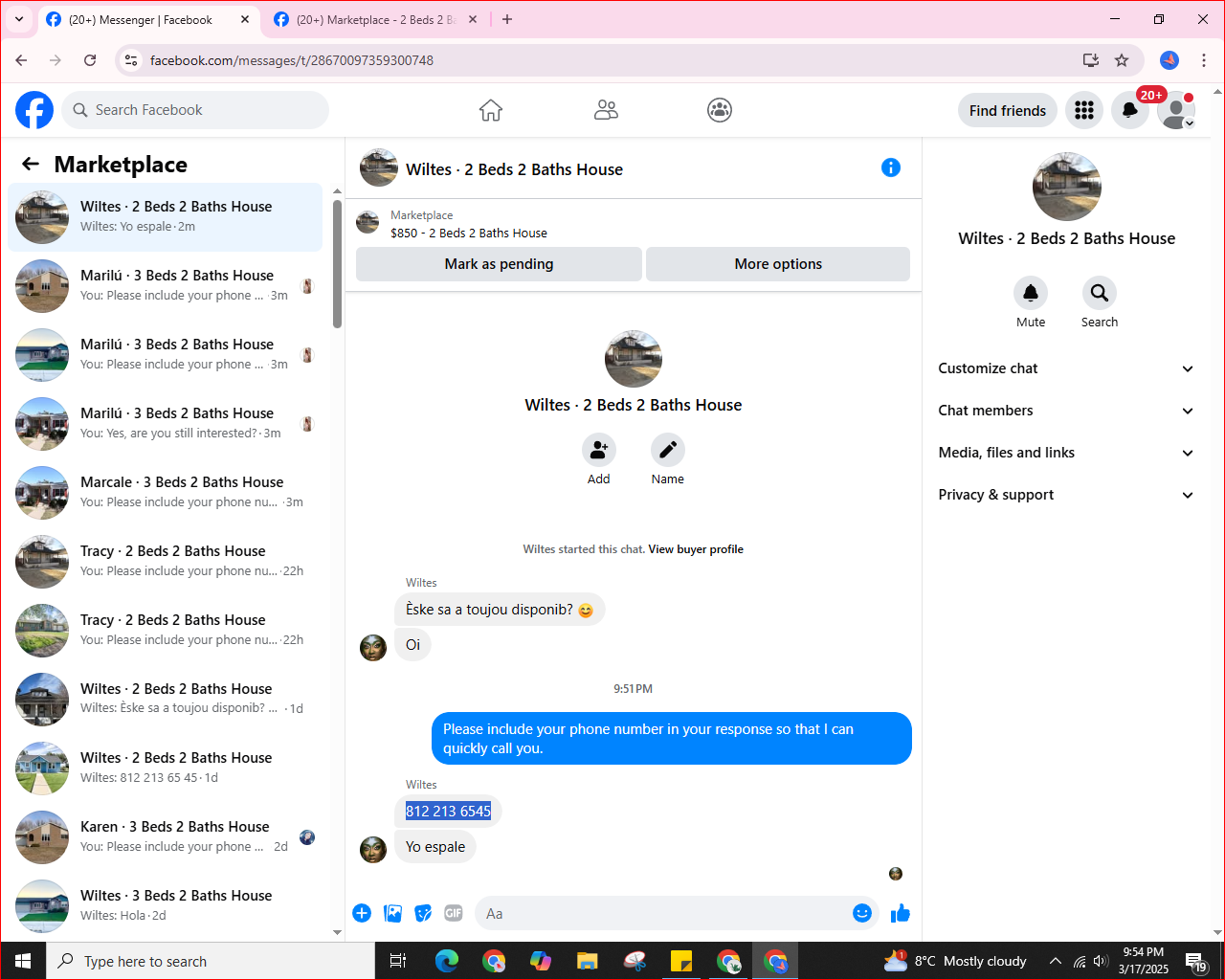Click the Find friends button

(1008, 110)
